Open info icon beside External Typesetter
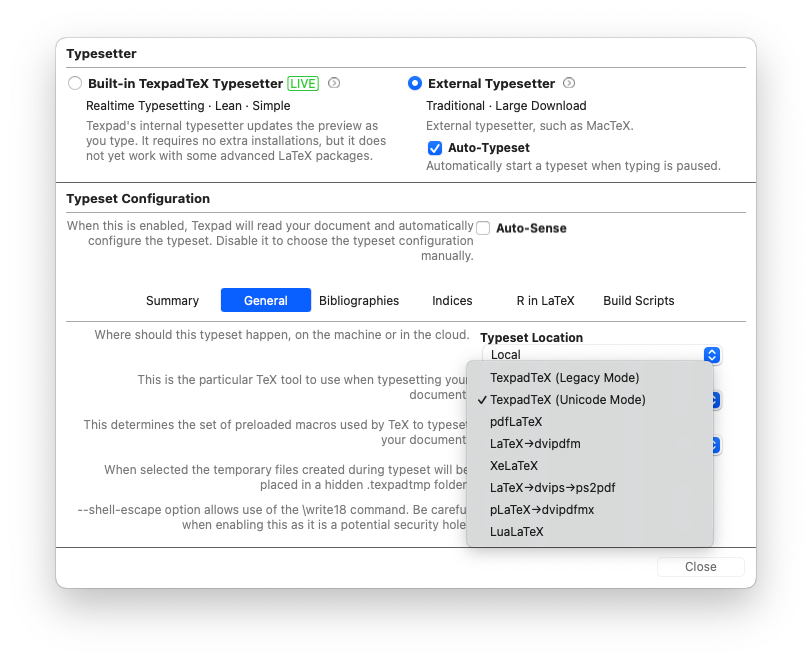The height and width of the screenshot is (662, 812). pyautogui.click(x=569, y=83)
